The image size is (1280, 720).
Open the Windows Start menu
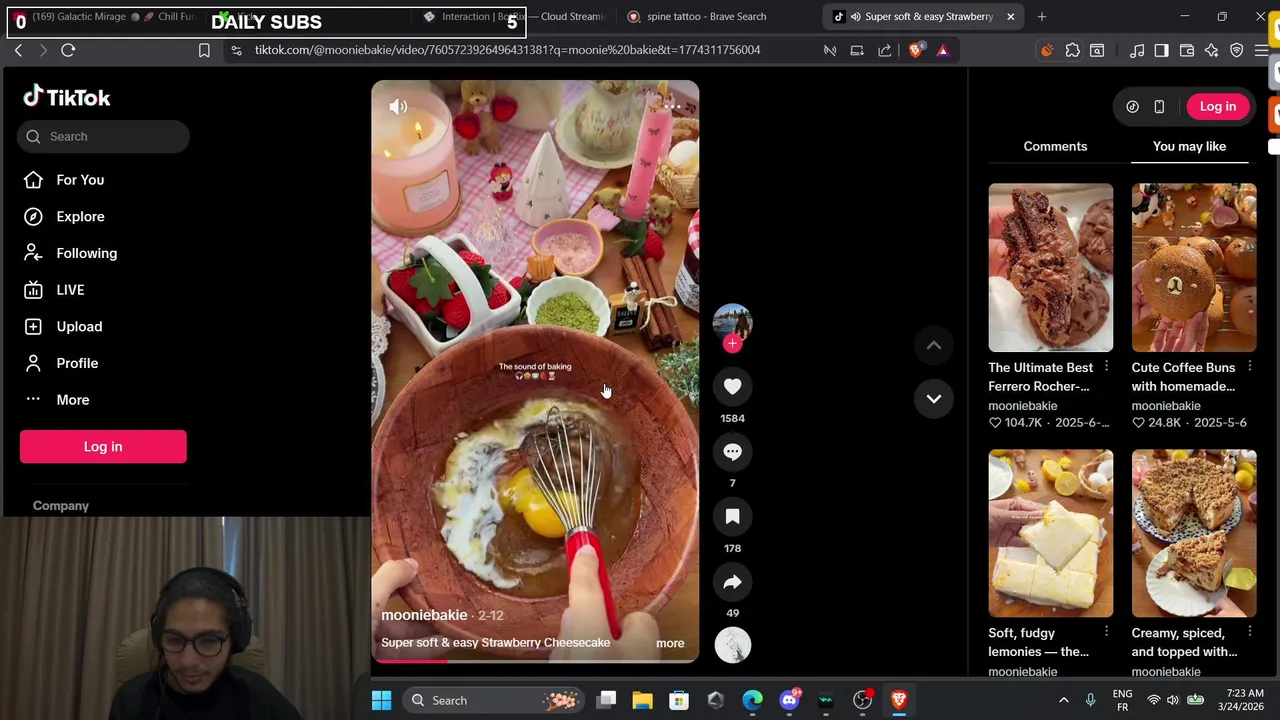pos(381,700)
